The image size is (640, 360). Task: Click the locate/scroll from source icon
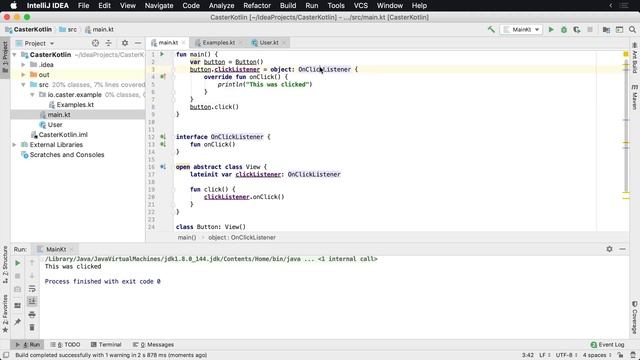tap(95, 43)
